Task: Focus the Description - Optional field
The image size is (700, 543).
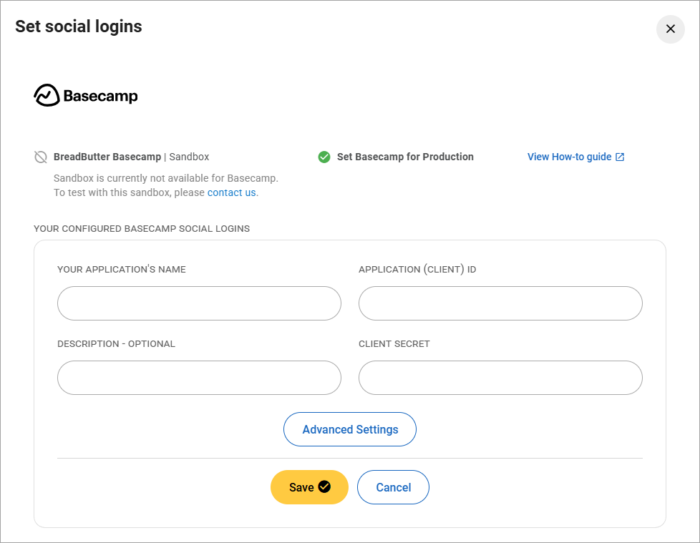Action: [x=199, y=378]
